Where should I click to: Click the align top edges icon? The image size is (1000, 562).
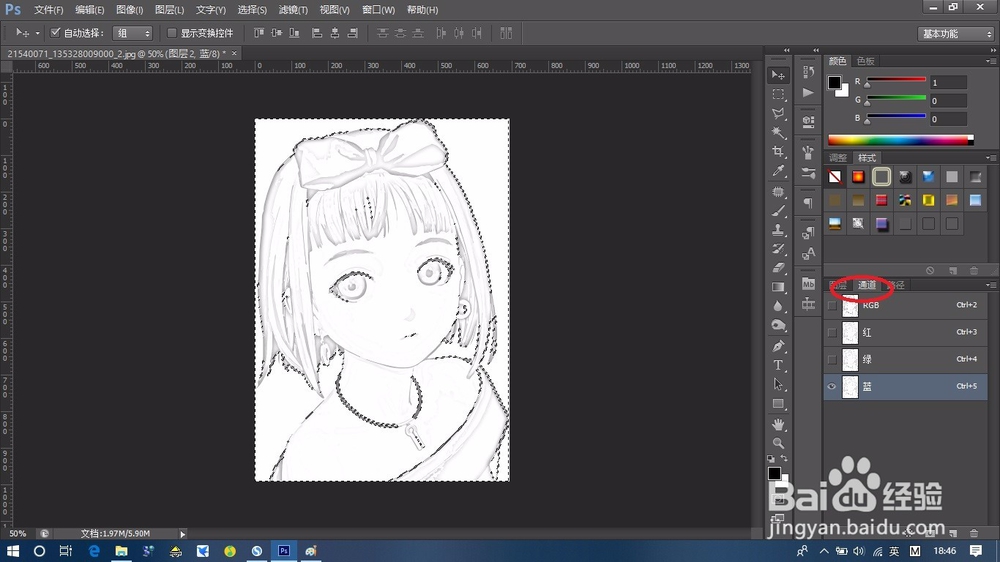[x=258, y=33]
